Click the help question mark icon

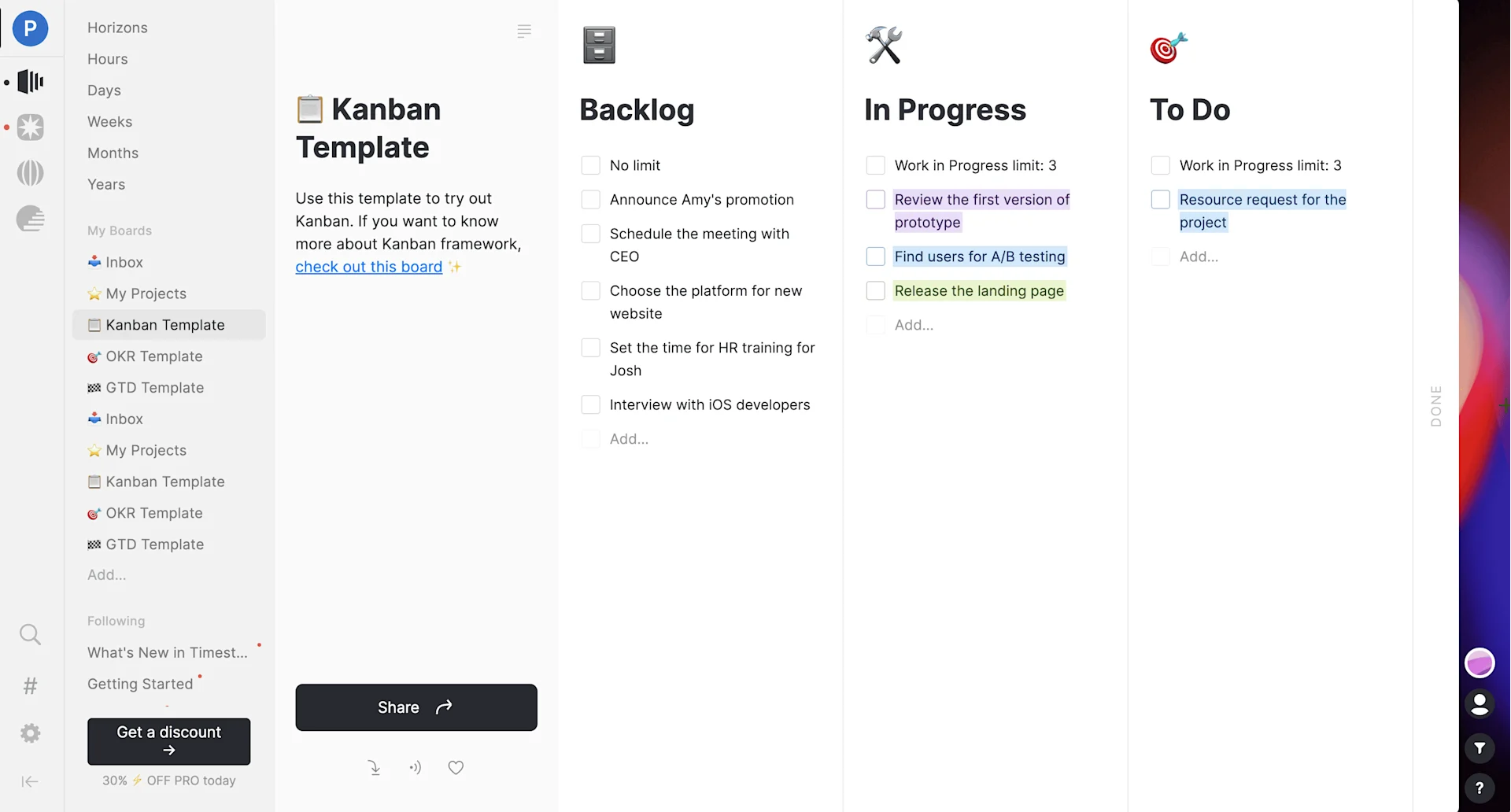1480,788
